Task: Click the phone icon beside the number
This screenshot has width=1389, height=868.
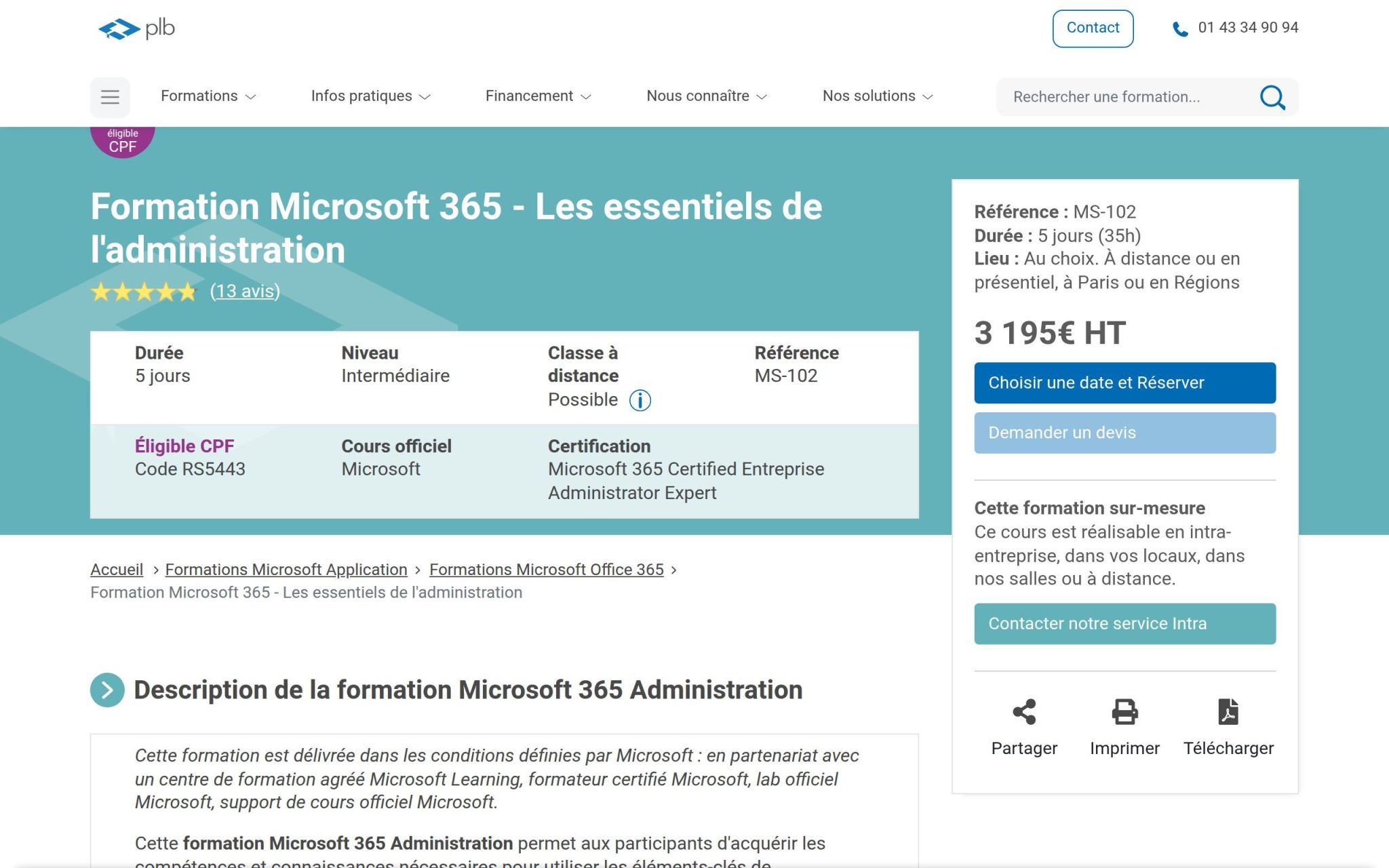Action: [1180, 29]
